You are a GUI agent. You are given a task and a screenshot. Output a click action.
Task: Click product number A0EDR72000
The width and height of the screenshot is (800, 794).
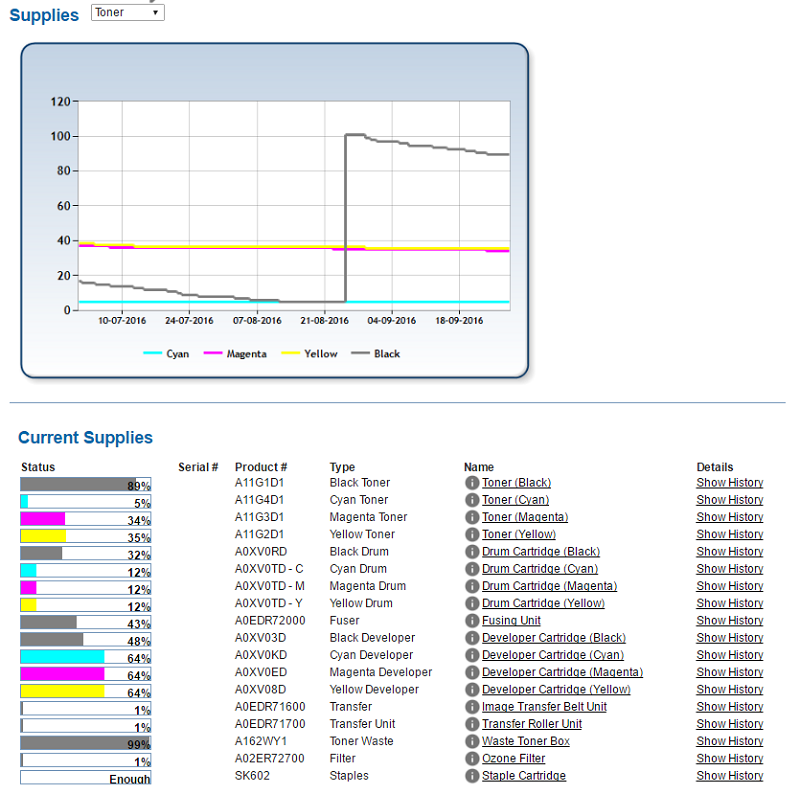coord(270,621)
